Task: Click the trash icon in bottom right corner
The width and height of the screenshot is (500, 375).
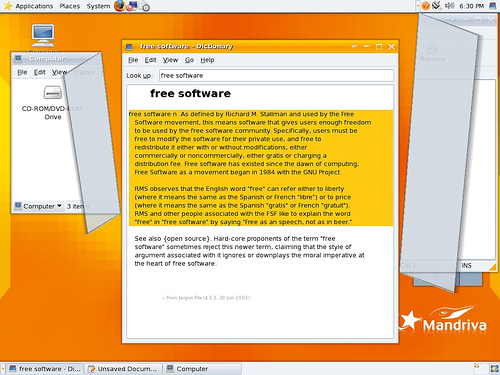Action: coord(494,368)
